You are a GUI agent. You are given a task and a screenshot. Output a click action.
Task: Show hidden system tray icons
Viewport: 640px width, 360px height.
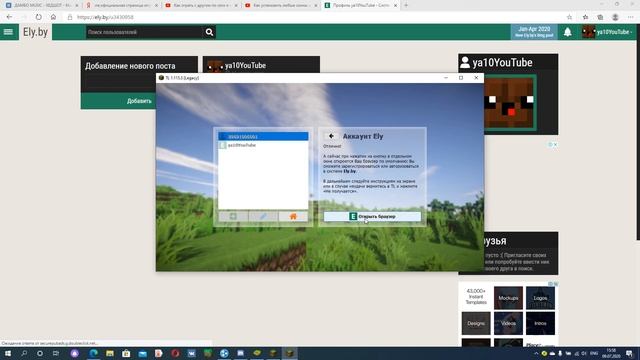coord(536,353)
